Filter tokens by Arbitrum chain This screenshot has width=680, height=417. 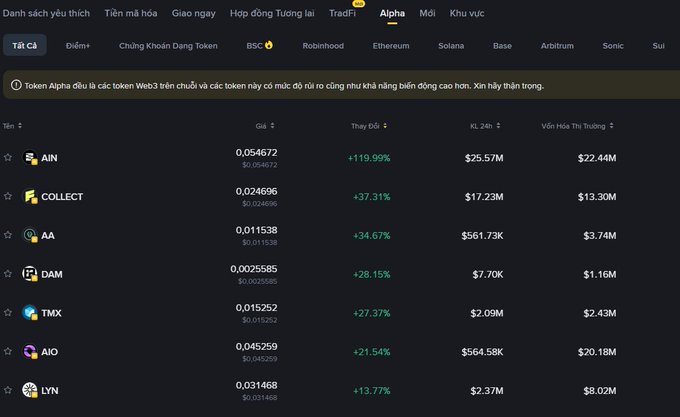(557, 46)
